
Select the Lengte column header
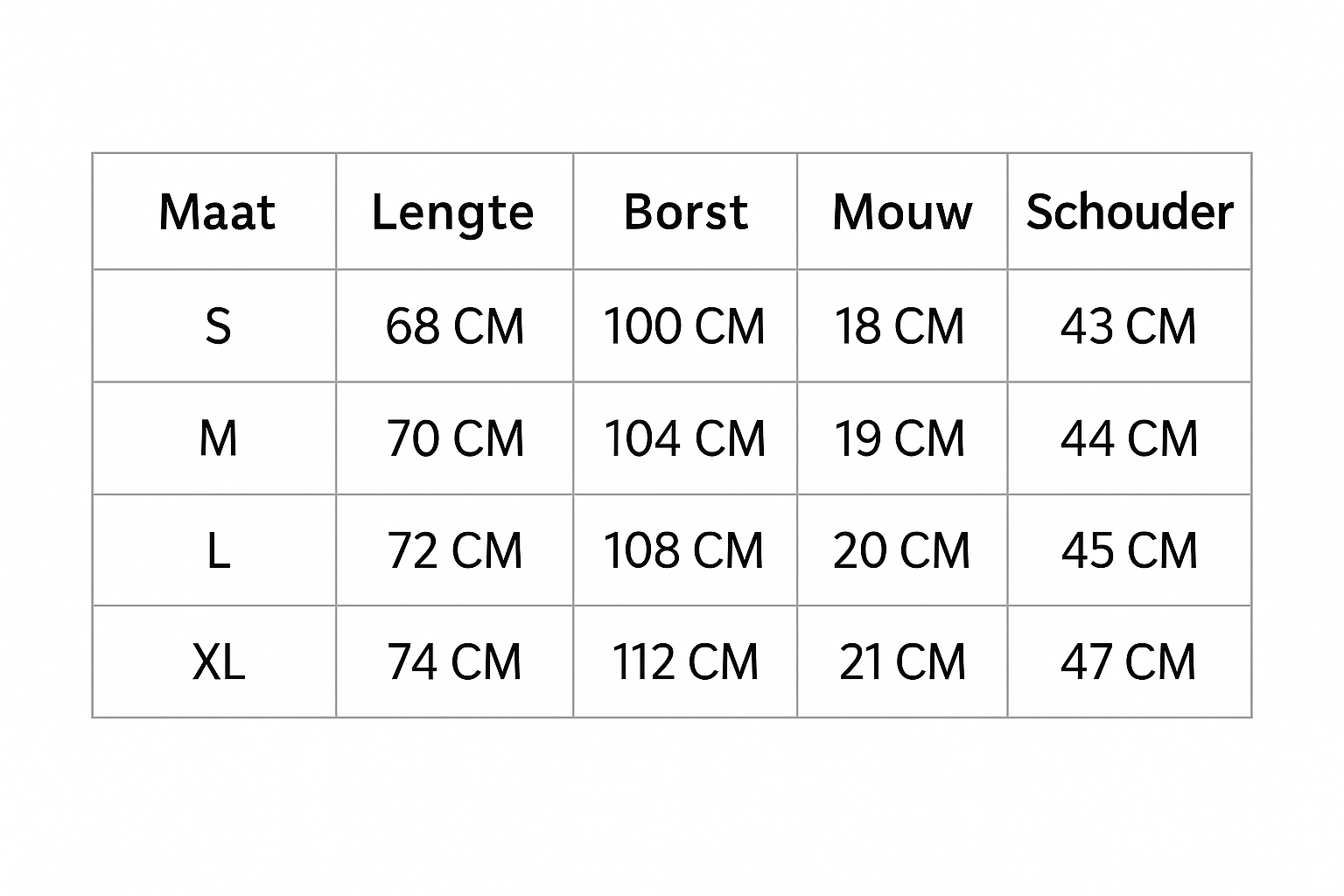(453, 212)
